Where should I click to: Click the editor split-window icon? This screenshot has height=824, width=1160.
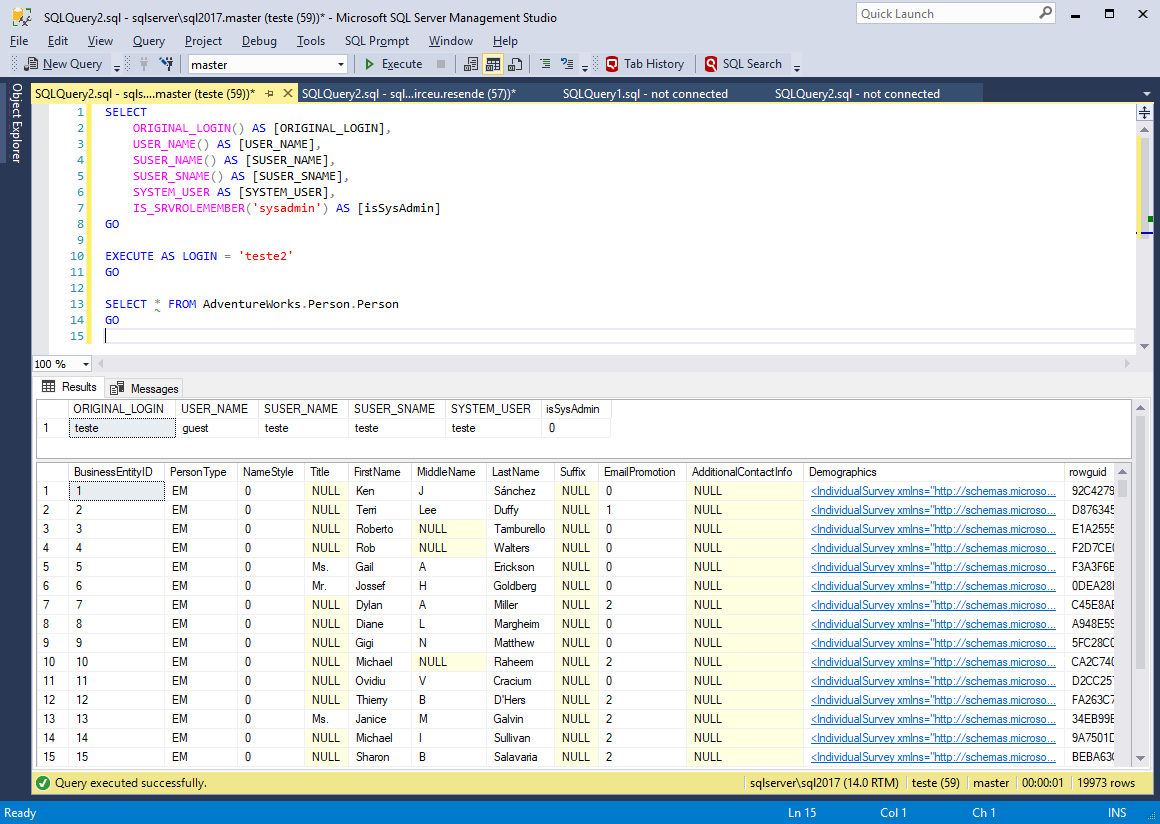[x=1144, y=112]
